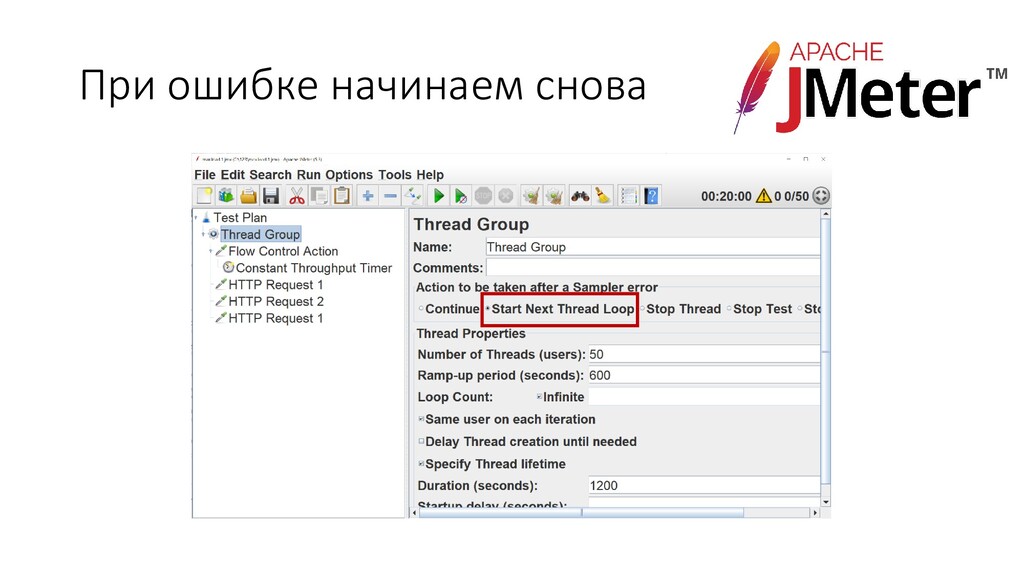This screenshot has height=576, width=1024.
Task: Open the Run menu
Action: (x=308, y=174)
